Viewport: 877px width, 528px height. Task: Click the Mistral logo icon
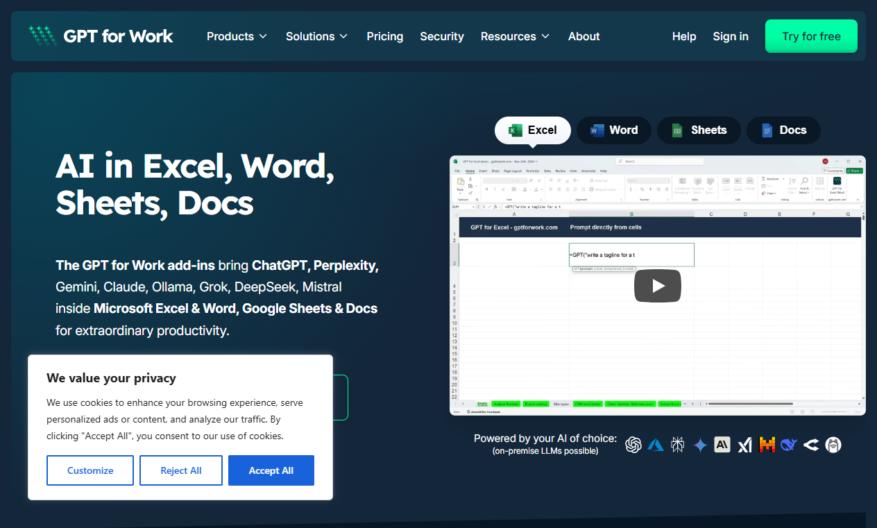click(767, 445)
